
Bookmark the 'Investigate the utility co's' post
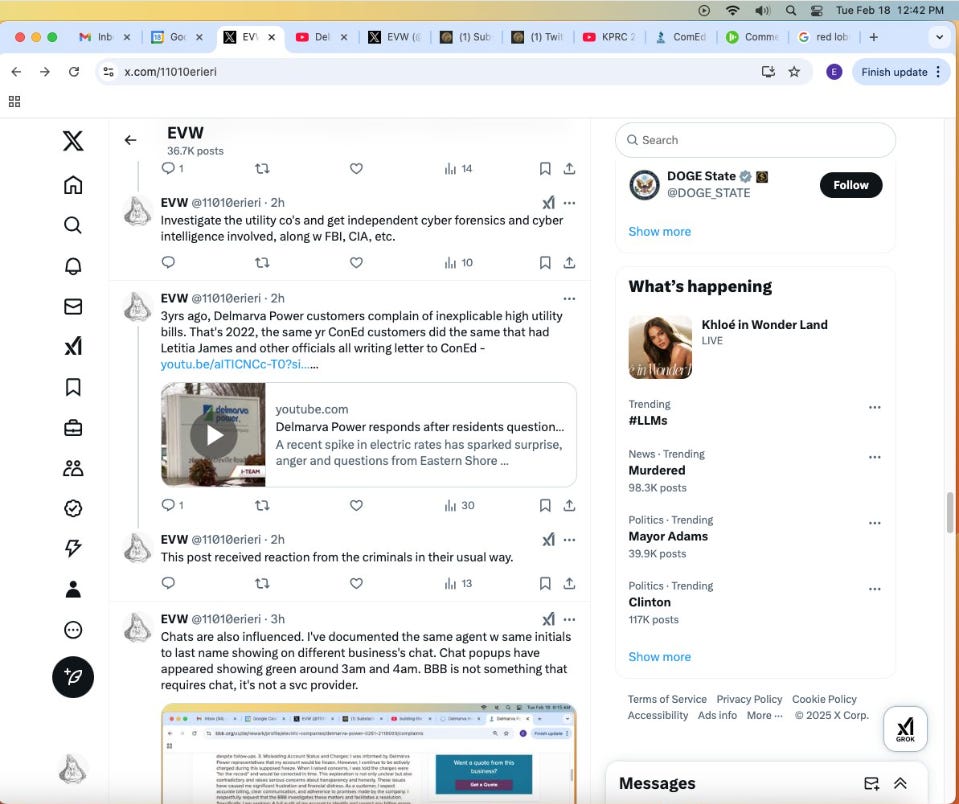pos(545,262)
